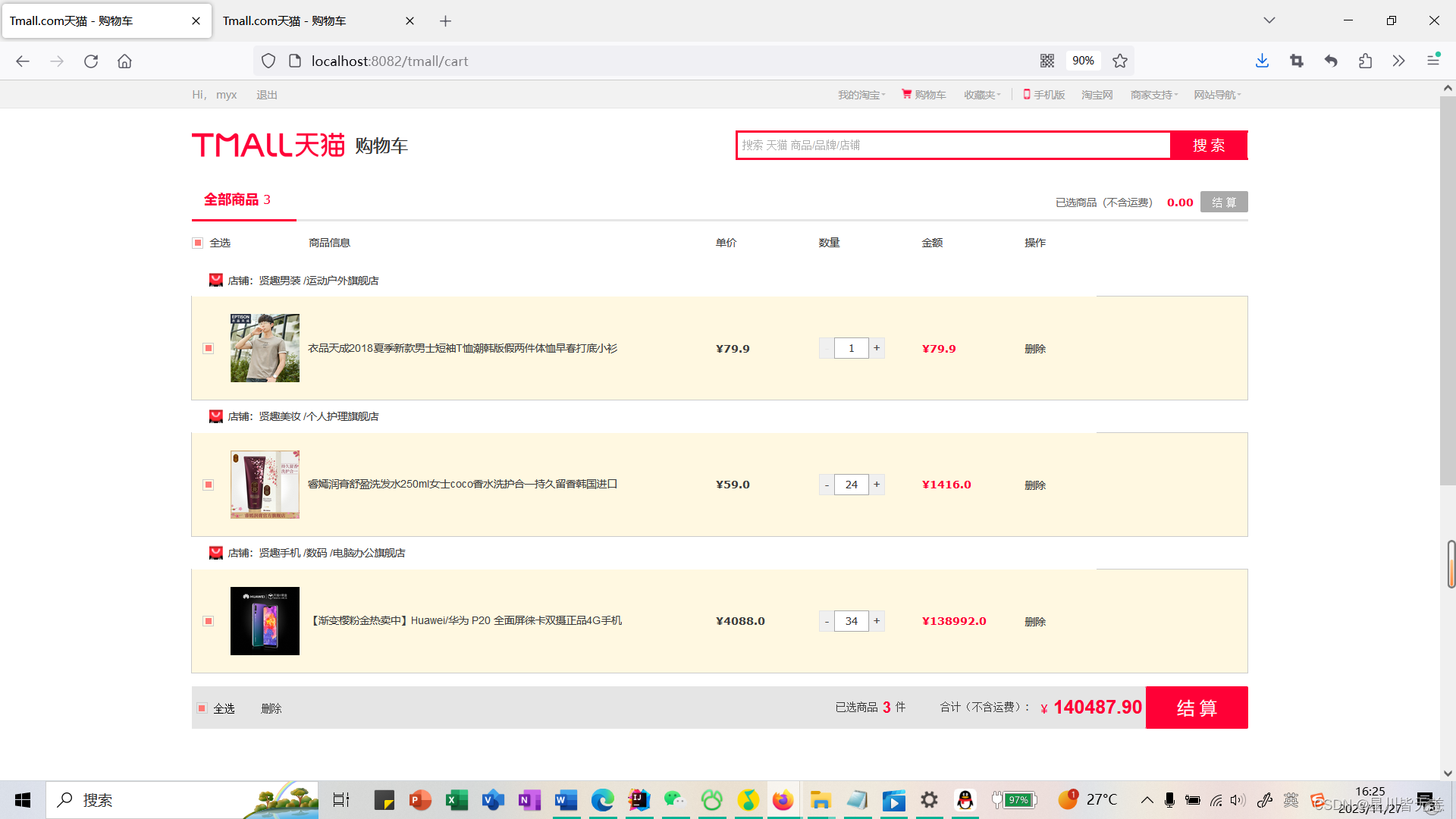1456x819 pixels.
Task: Open the browser downloads panel
Action: click(x=1262, y=61)
